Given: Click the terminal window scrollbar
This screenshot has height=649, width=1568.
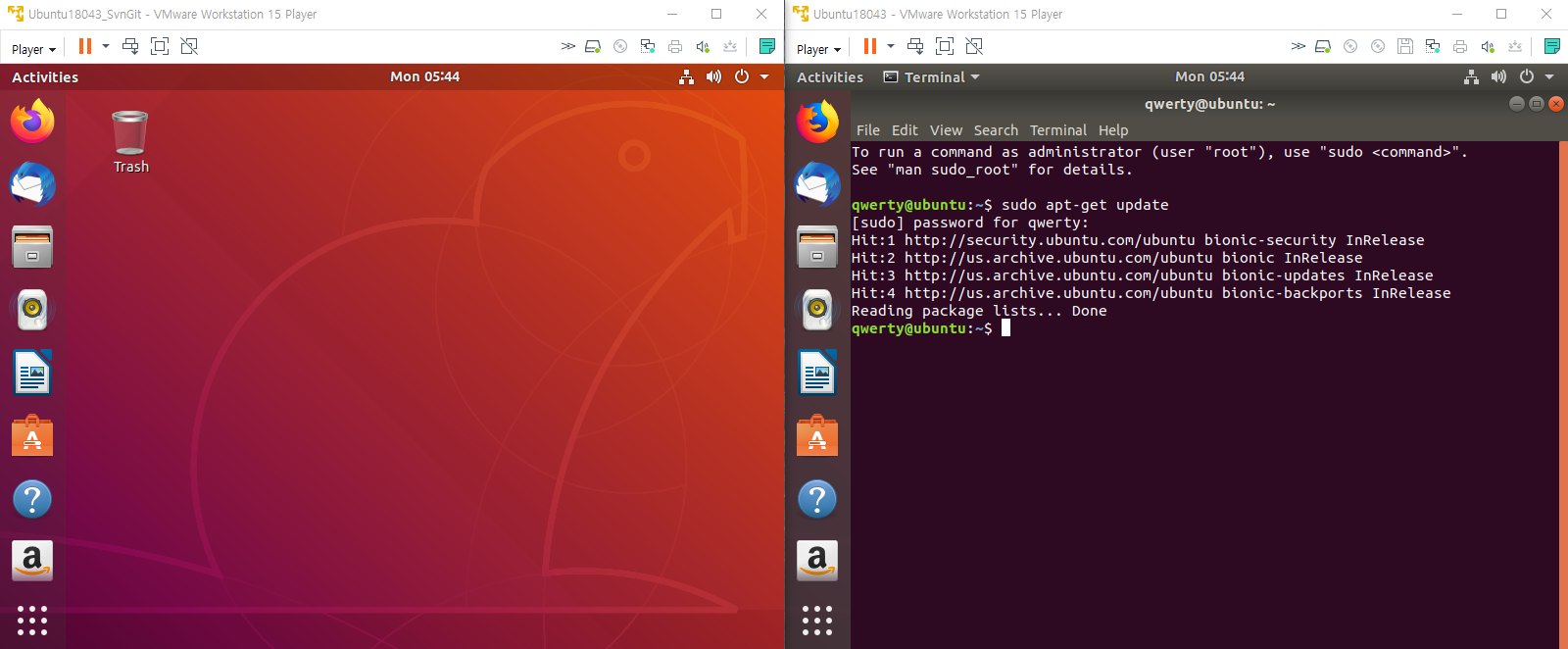Looking at the screenshot, I should 1563,395.
